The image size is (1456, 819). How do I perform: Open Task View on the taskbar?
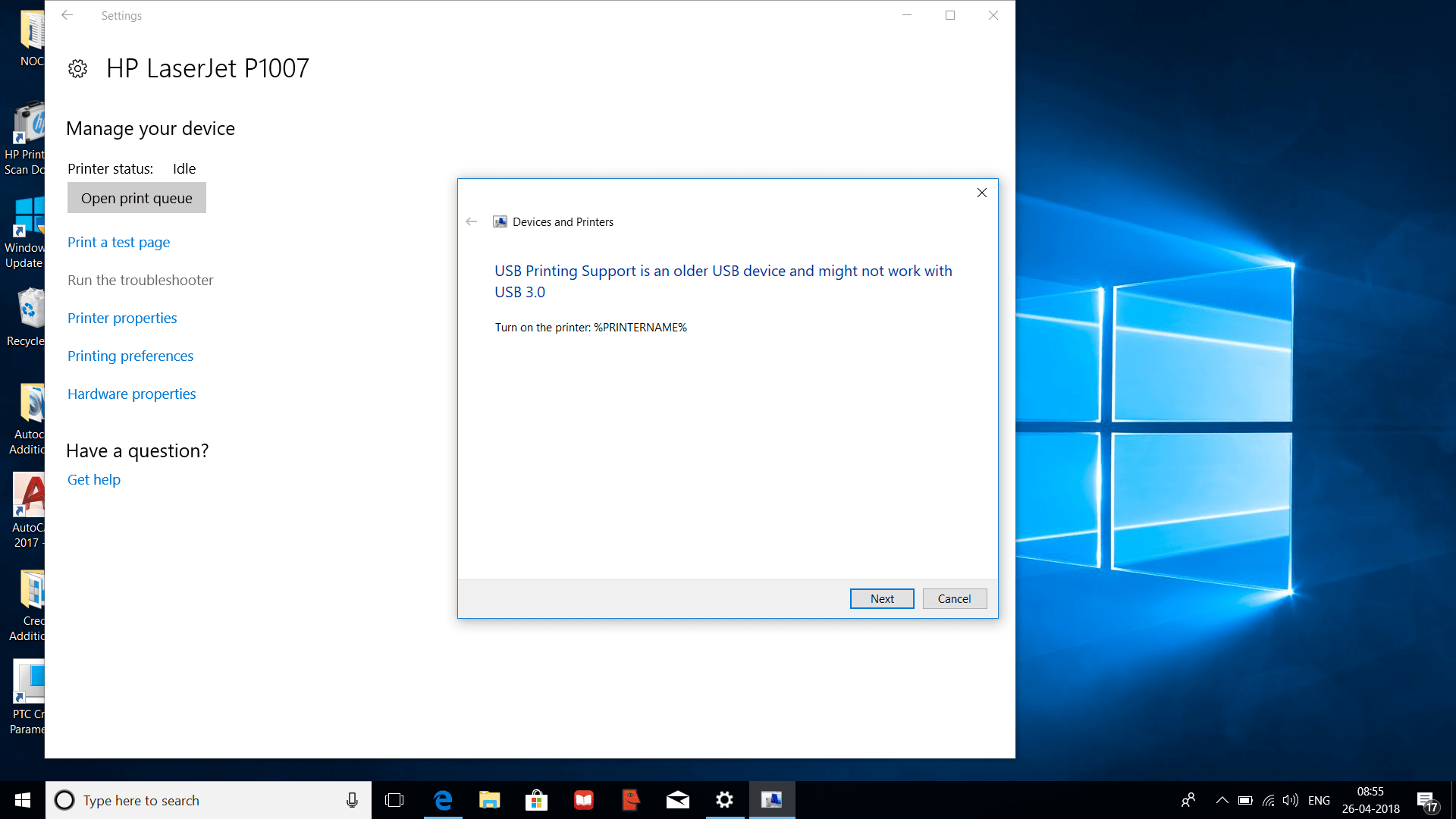point(394,800)
